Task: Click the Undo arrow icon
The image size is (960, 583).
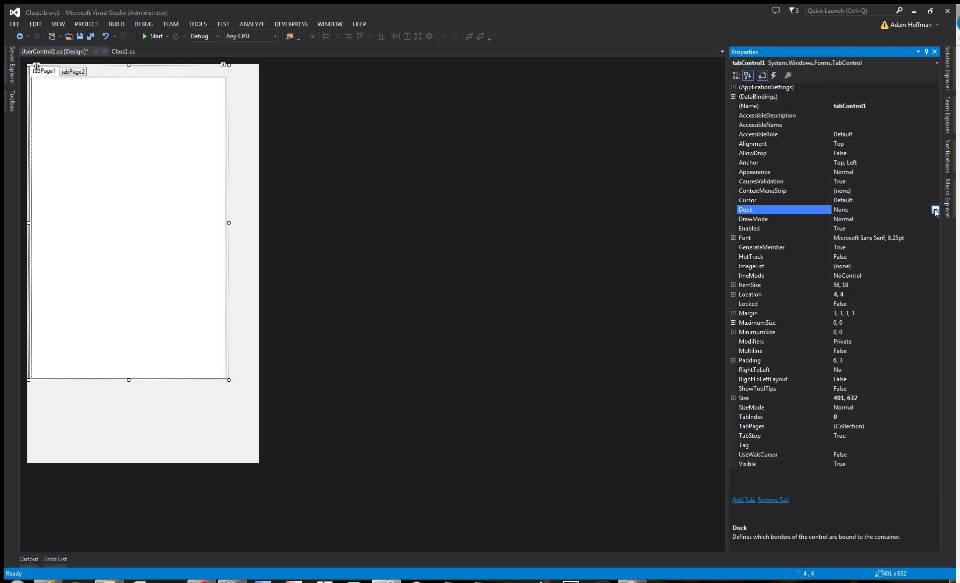Action: 105,36
